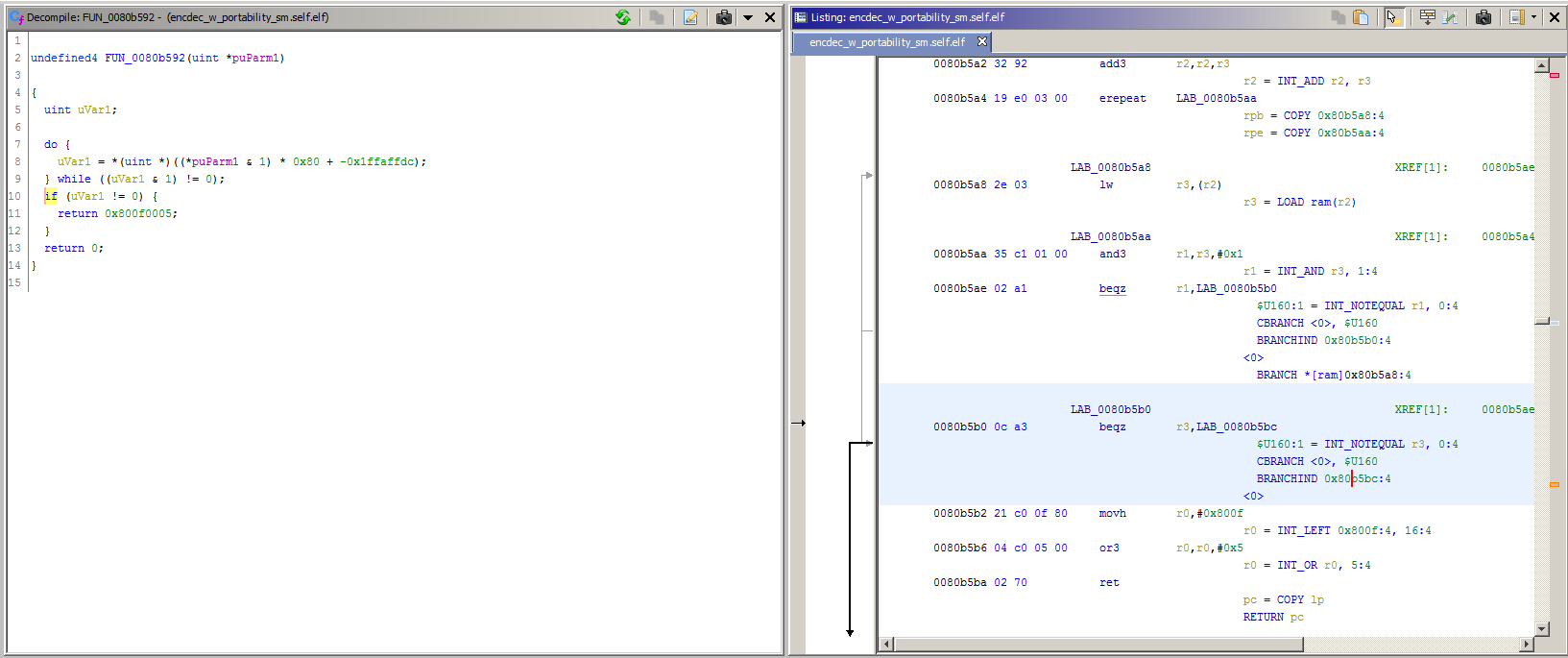Click Listing panel's greyed-out copy icon
The width and height of the screenshot is (1568, 658).
pyautogui.click(x=1339, y=17)
